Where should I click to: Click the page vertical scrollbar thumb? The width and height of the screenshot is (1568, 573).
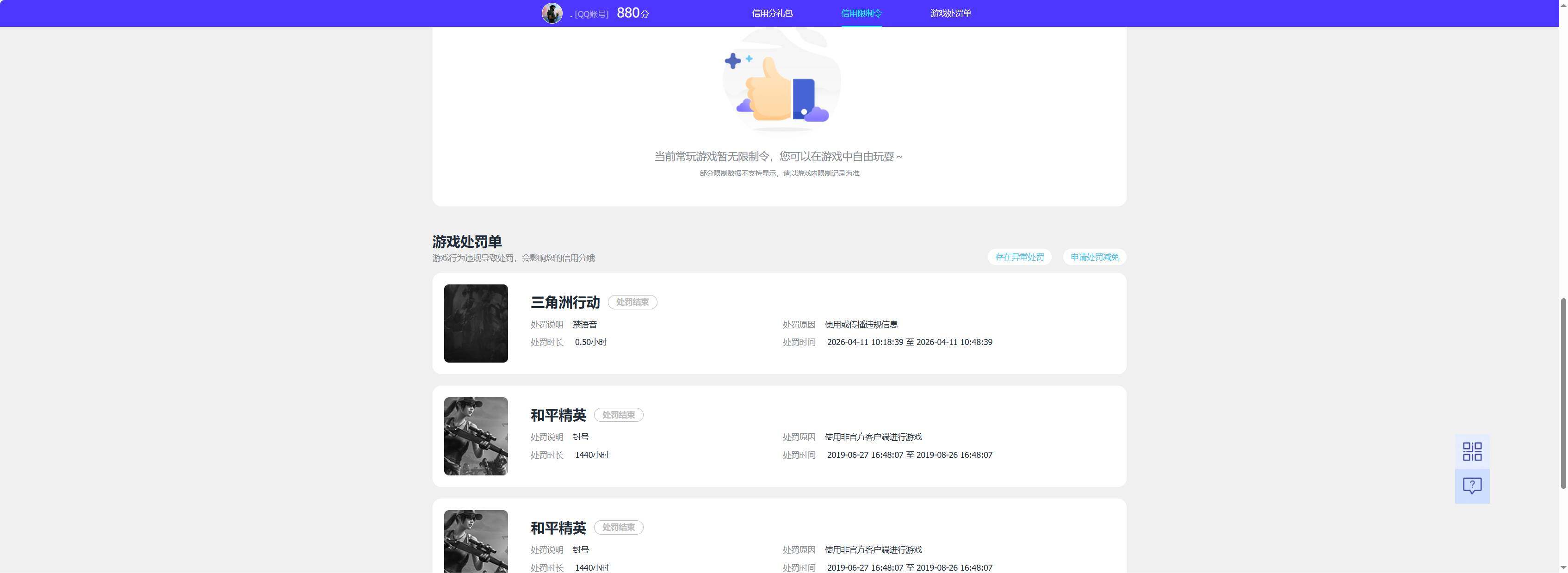point(1562,393)
